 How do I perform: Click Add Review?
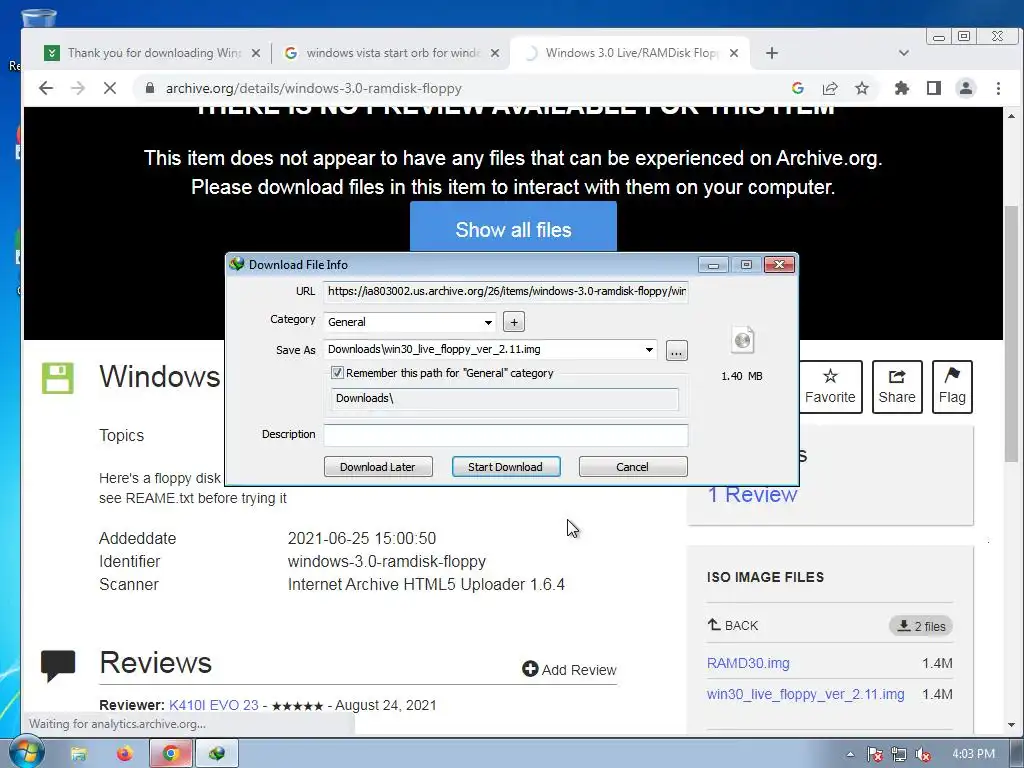[x=569, y=669]
